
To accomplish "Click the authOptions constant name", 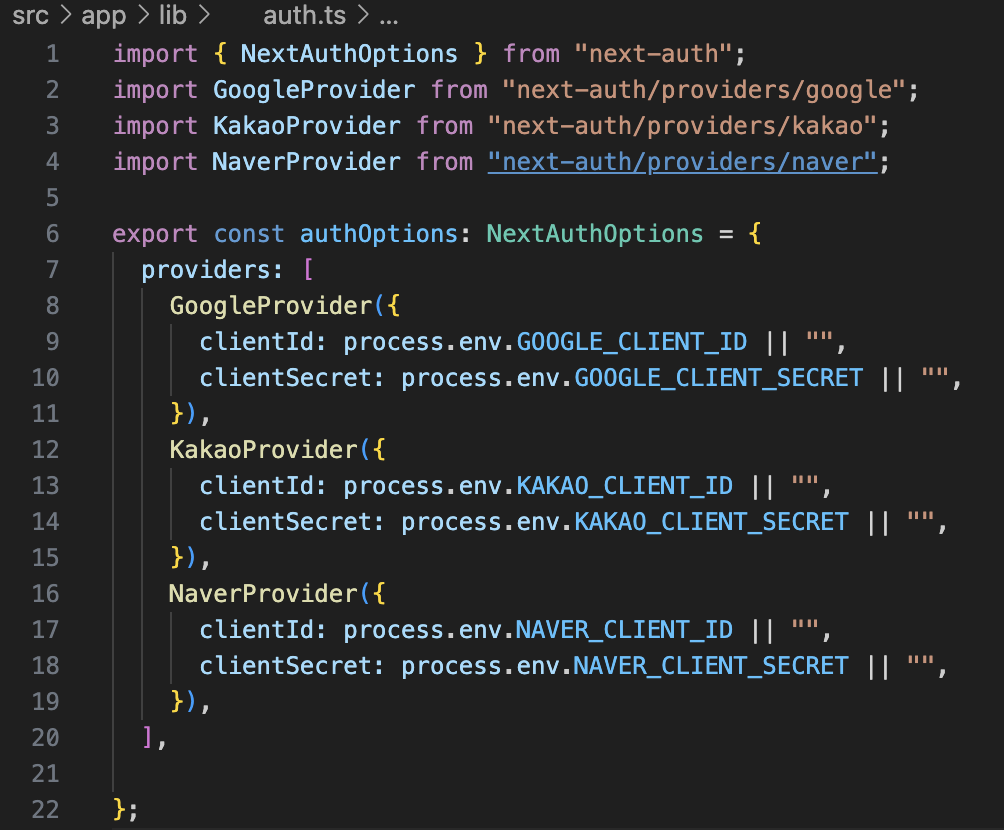I will pos(379,234).
